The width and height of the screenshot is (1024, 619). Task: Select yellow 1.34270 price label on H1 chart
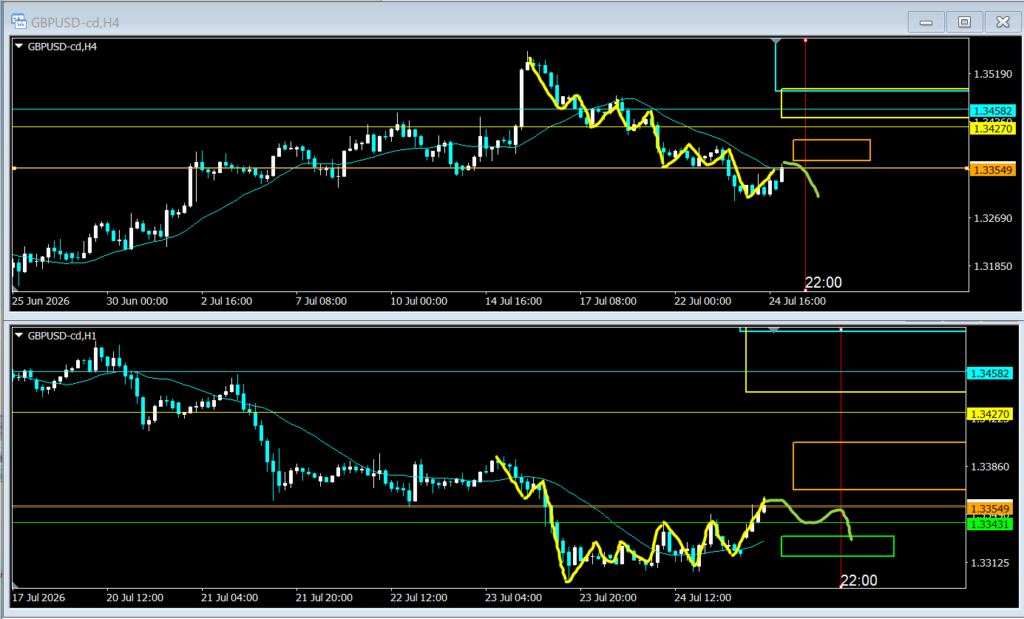point(990,414)
